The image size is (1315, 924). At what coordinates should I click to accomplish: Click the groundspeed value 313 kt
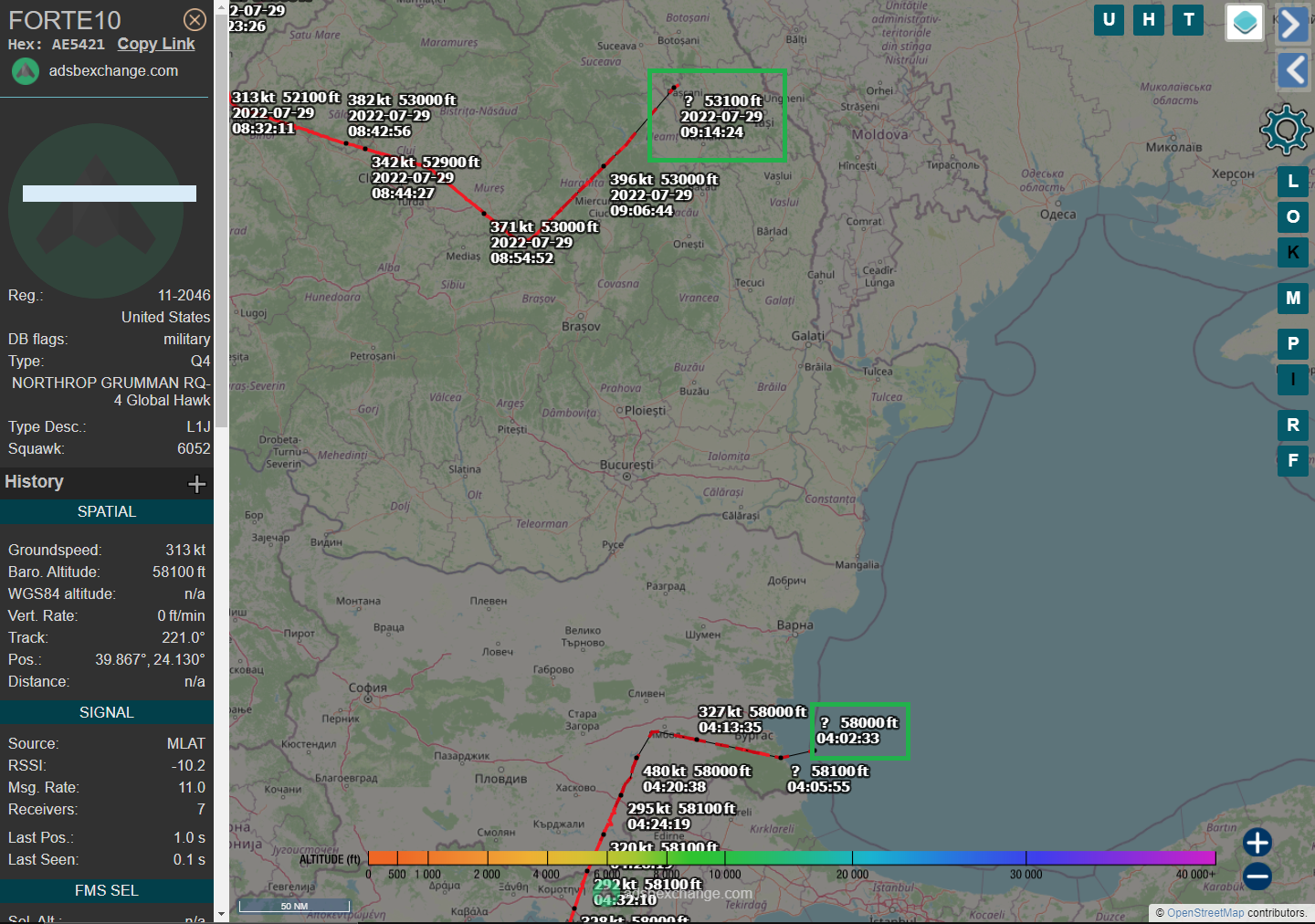(185, 551)
